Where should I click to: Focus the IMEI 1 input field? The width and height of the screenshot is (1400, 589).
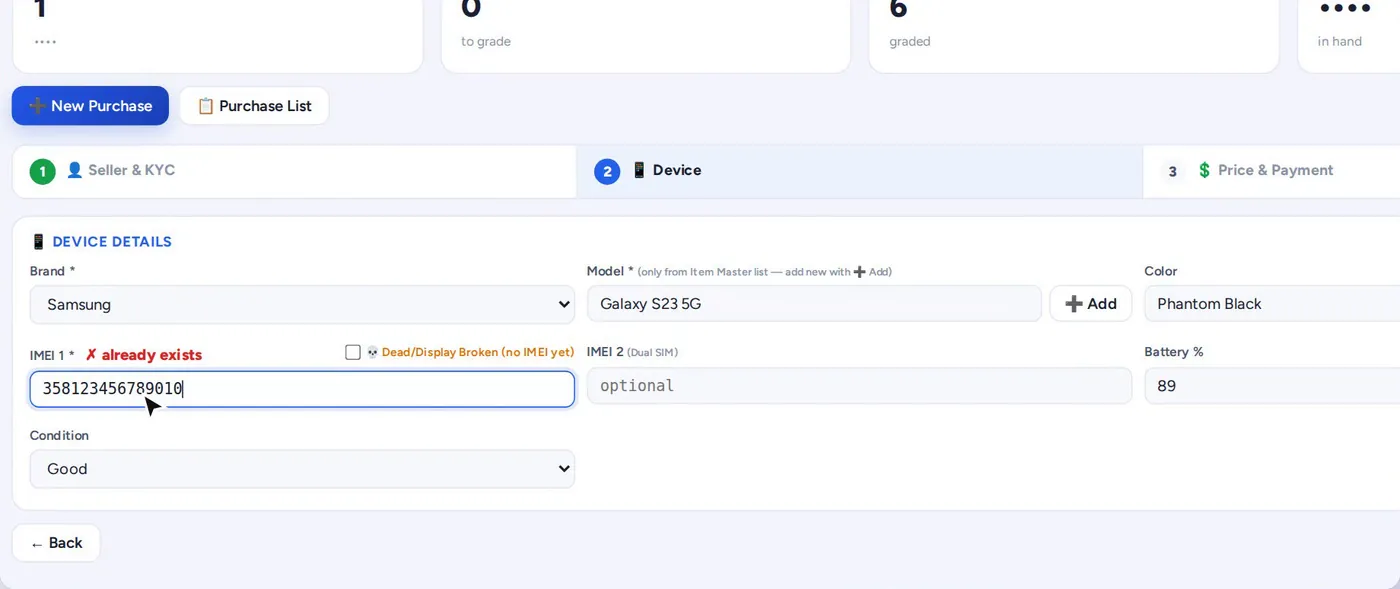click(x=302, y=389)
